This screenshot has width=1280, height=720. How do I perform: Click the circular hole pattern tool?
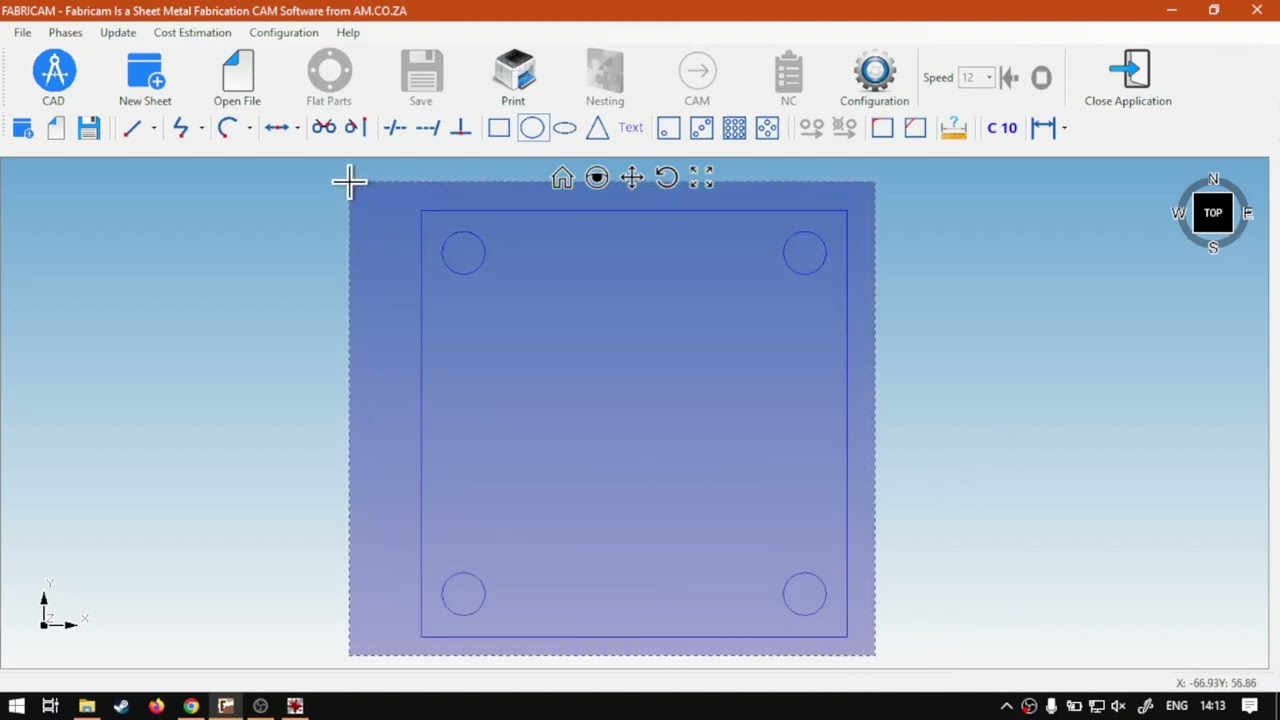767,128
